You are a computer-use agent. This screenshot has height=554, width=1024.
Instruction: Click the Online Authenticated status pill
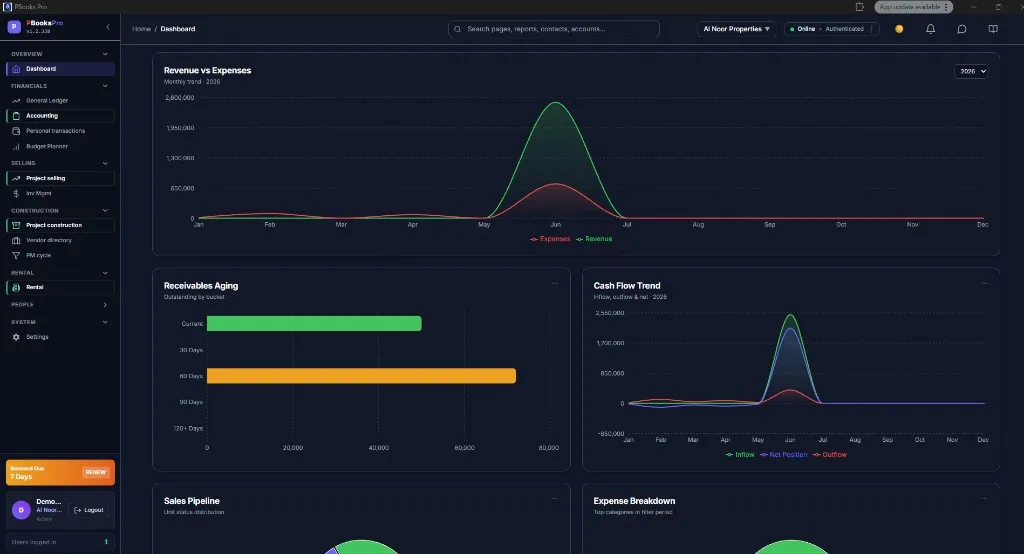click(831, 29)
